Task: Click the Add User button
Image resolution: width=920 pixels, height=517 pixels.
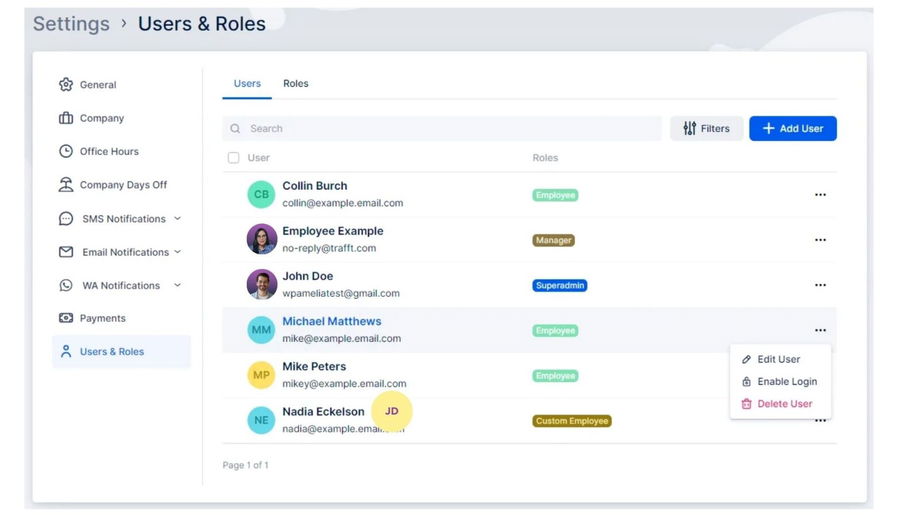Action: 792,128
